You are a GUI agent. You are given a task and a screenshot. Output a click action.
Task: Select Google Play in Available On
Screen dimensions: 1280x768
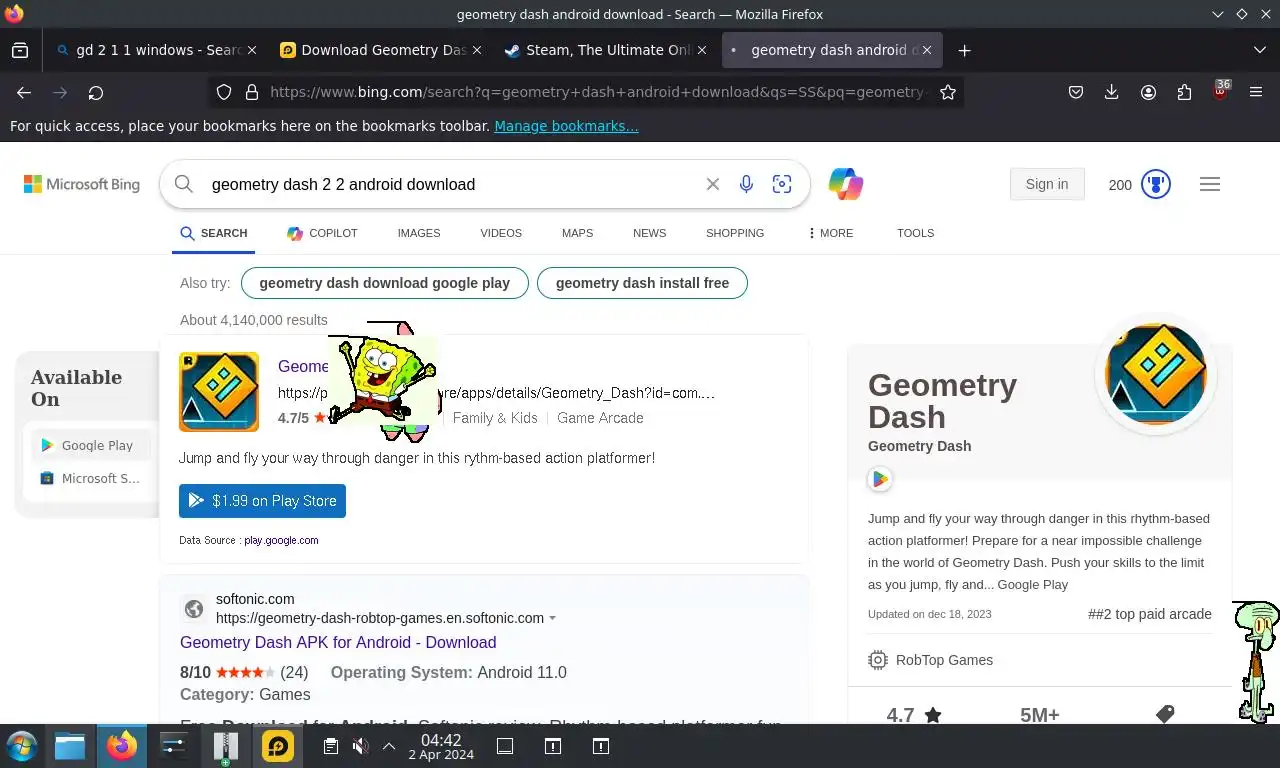[x=88, y=445]
